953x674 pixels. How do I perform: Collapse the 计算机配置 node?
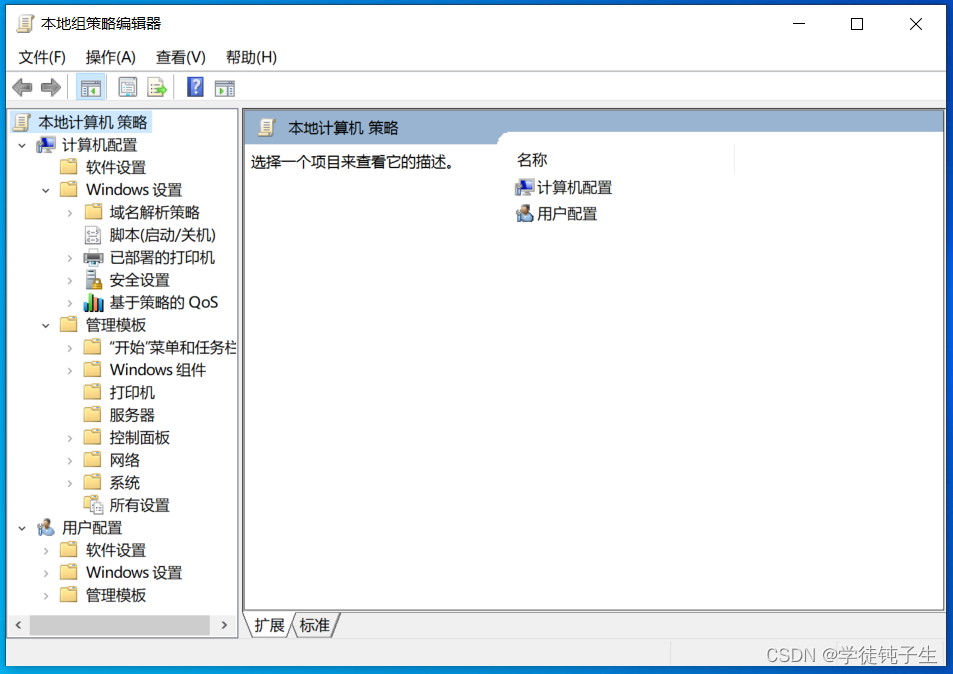coord(22,145)
